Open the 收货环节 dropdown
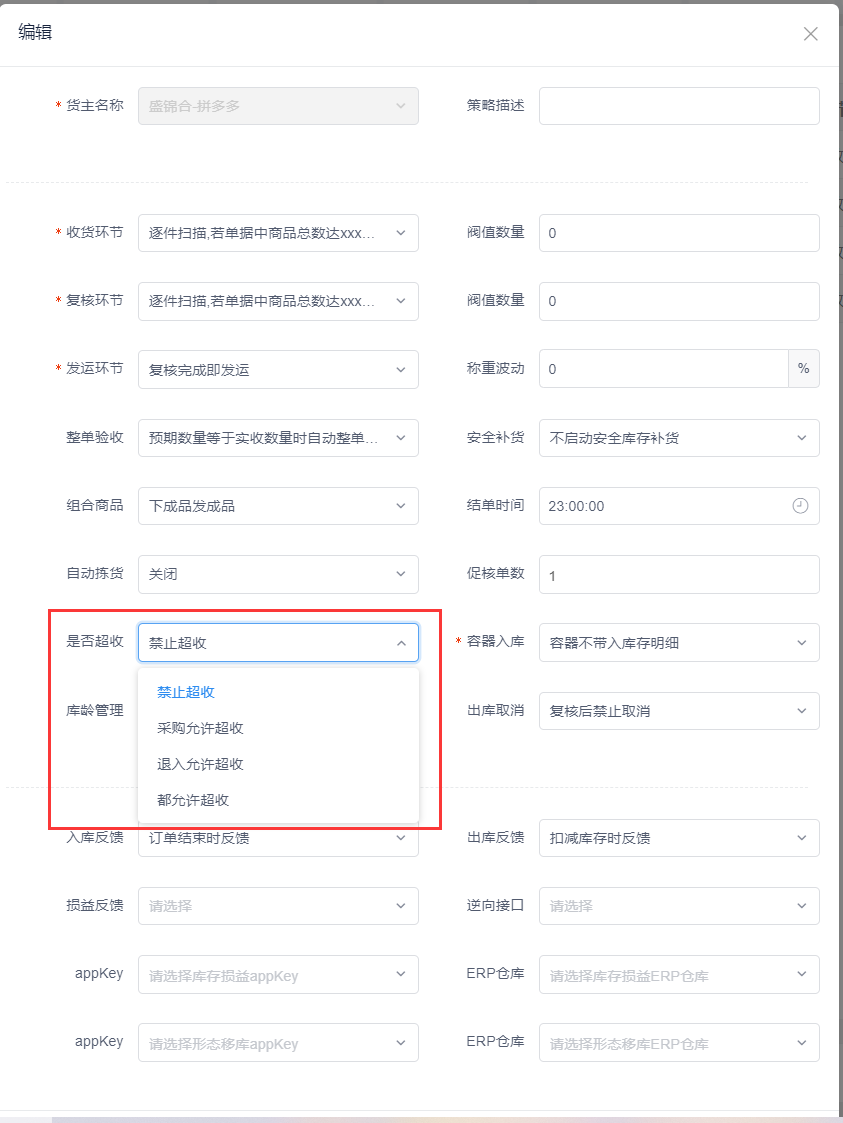Viewport: 843px width, 1123px height. 278,233
